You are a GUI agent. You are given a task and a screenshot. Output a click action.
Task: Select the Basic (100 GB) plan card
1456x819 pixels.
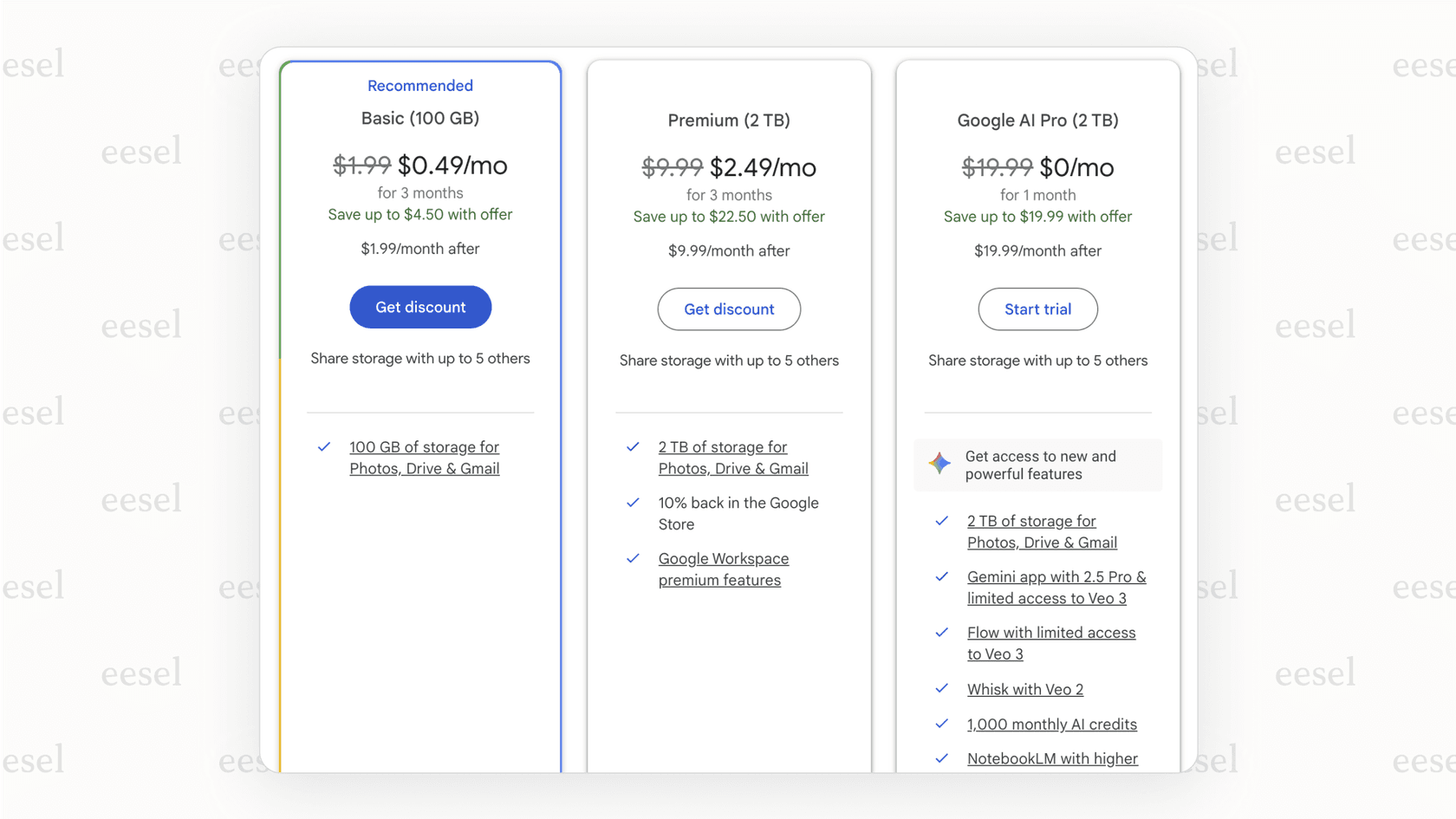pyautogui.click(x=420, y=119)
